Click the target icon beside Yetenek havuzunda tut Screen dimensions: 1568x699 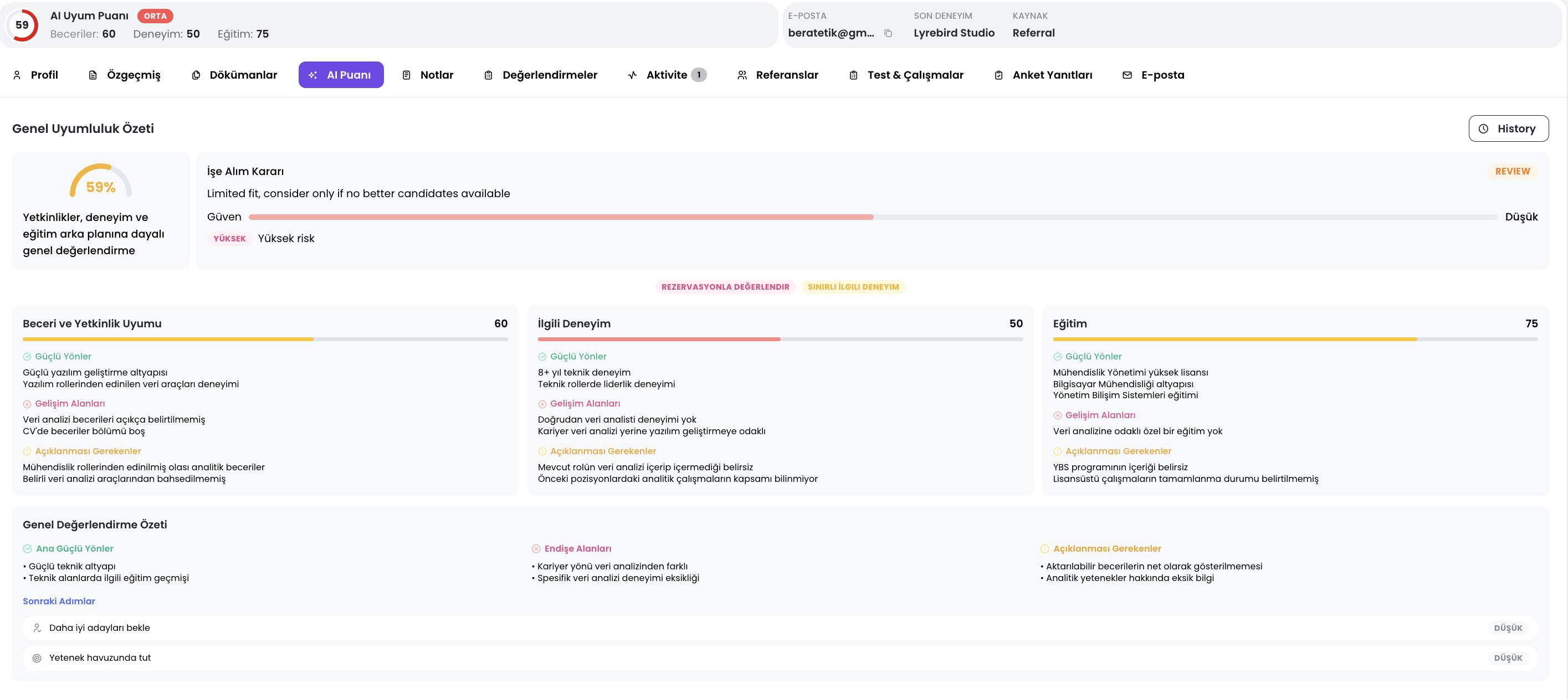(37, 657)
